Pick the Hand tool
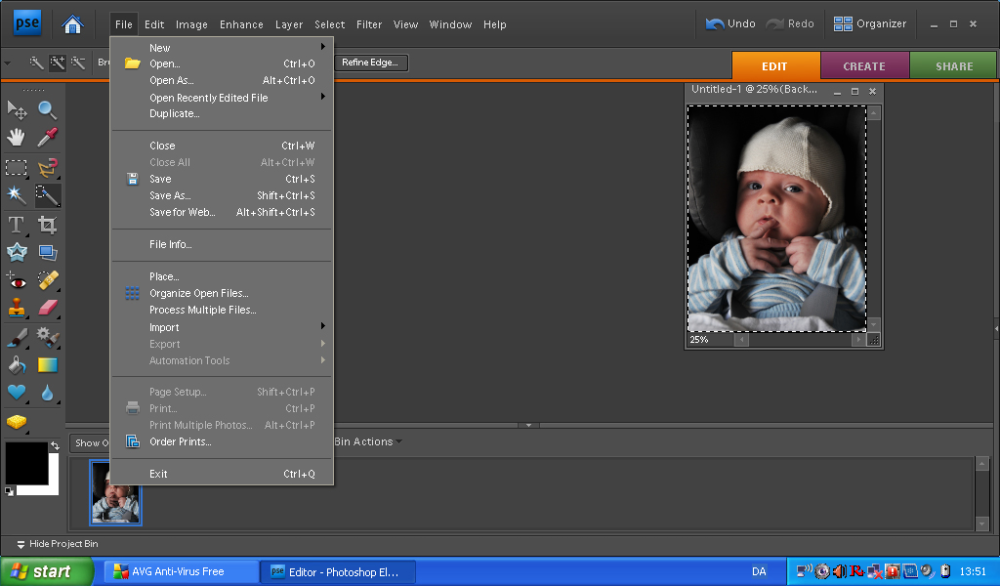 [x=16, y=138]
